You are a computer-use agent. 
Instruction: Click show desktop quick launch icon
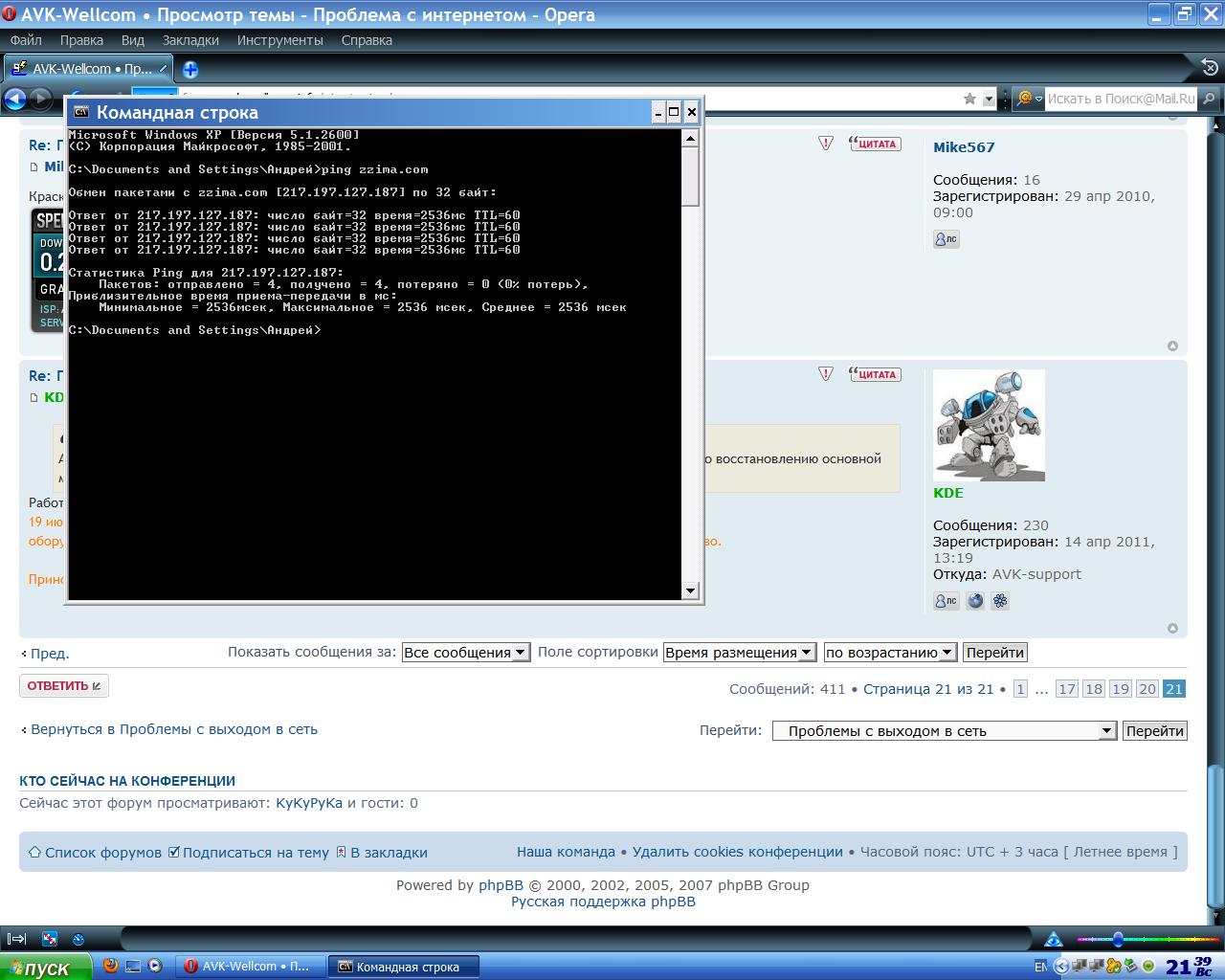tap(133, 967)
